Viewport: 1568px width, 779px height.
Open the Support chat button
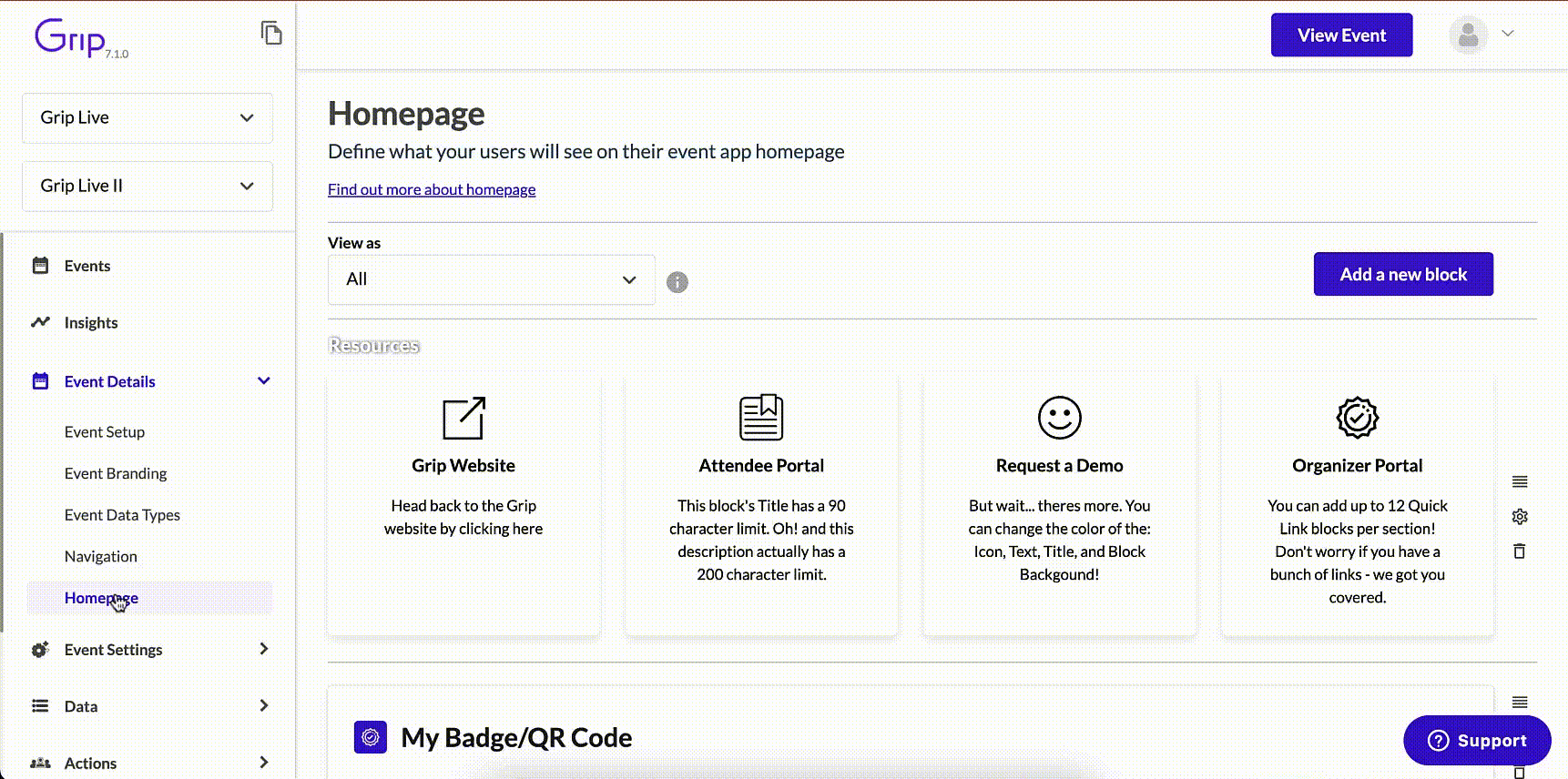[1477, 741]
